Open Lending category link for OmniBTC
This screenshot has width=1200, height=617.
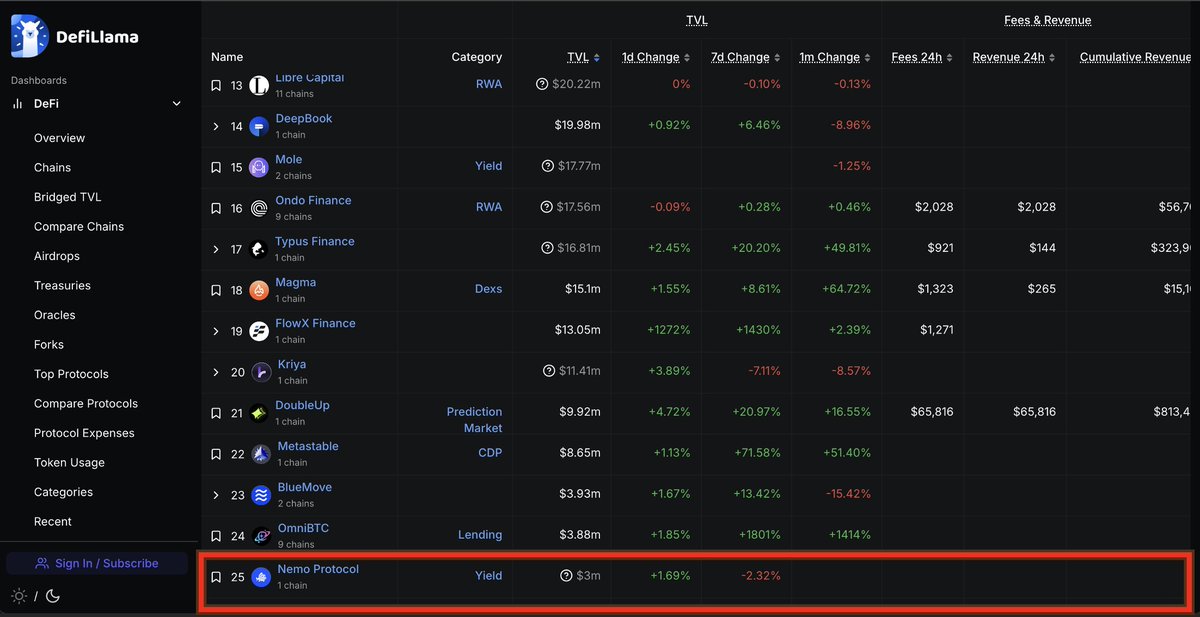[480, 535]
